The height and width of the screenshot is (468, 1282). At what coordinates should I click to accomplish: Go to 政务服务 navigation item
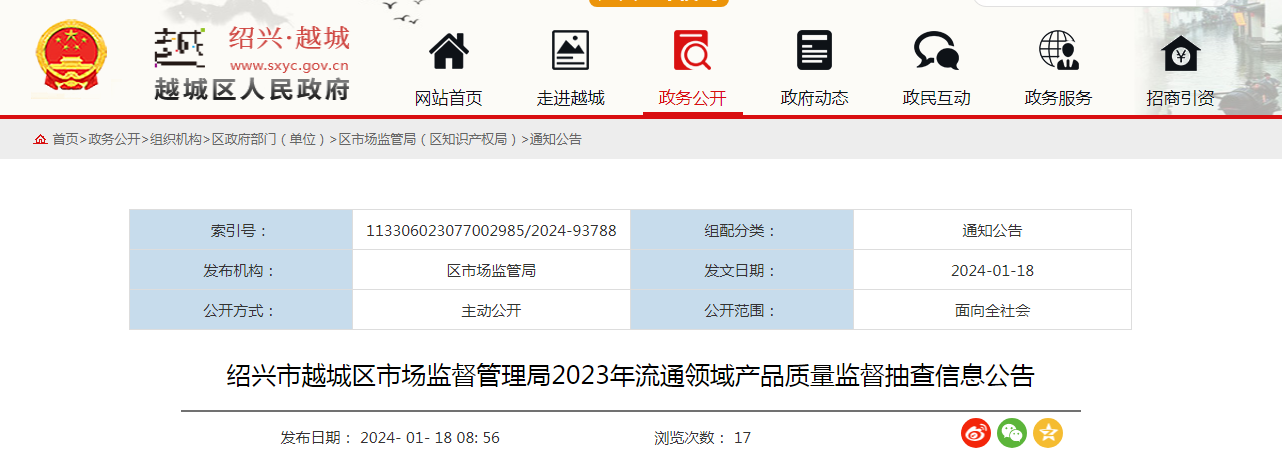coord(1058,98)
